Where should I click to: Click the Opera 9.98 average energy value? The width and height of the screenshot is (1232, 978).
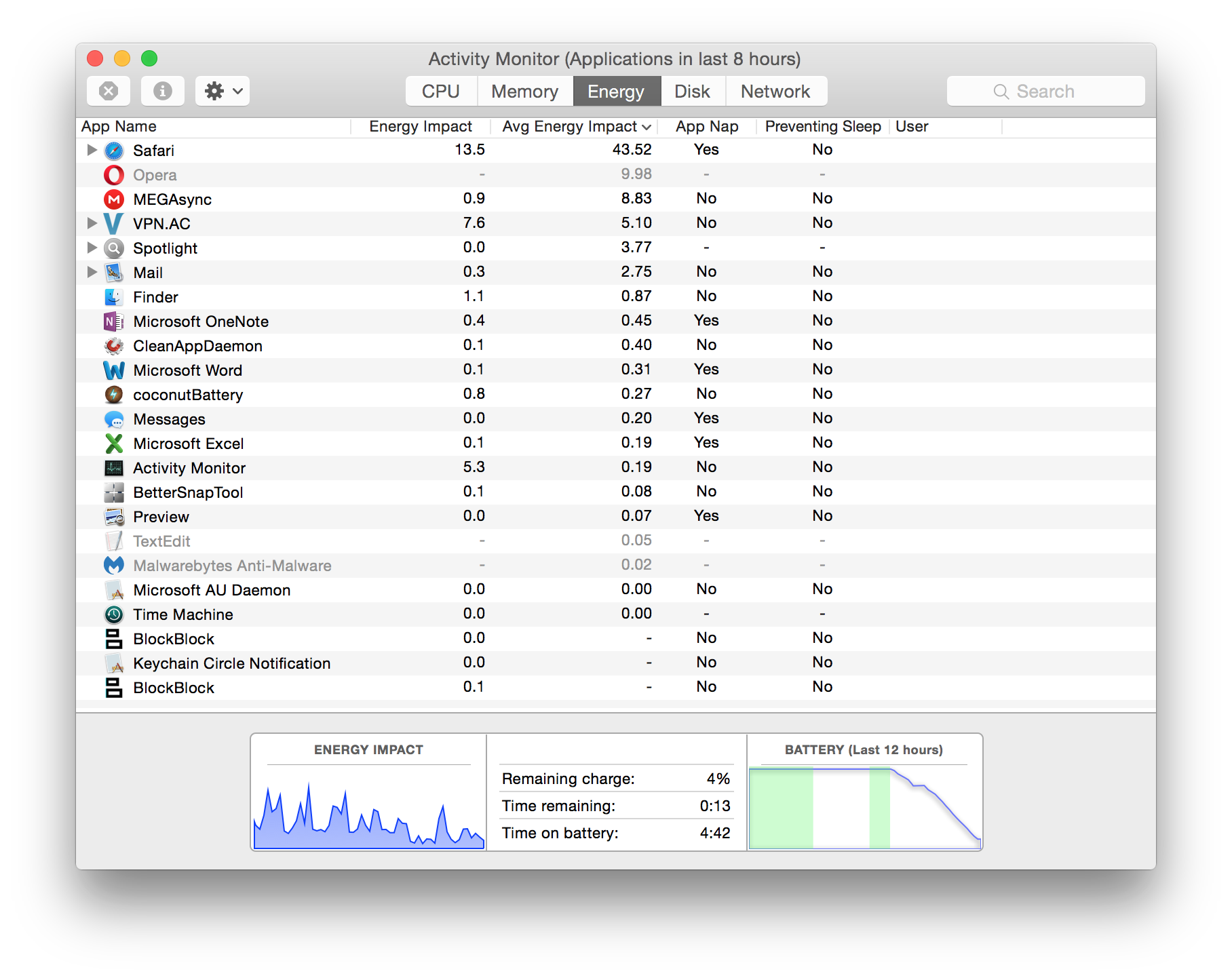pos(636,174)
